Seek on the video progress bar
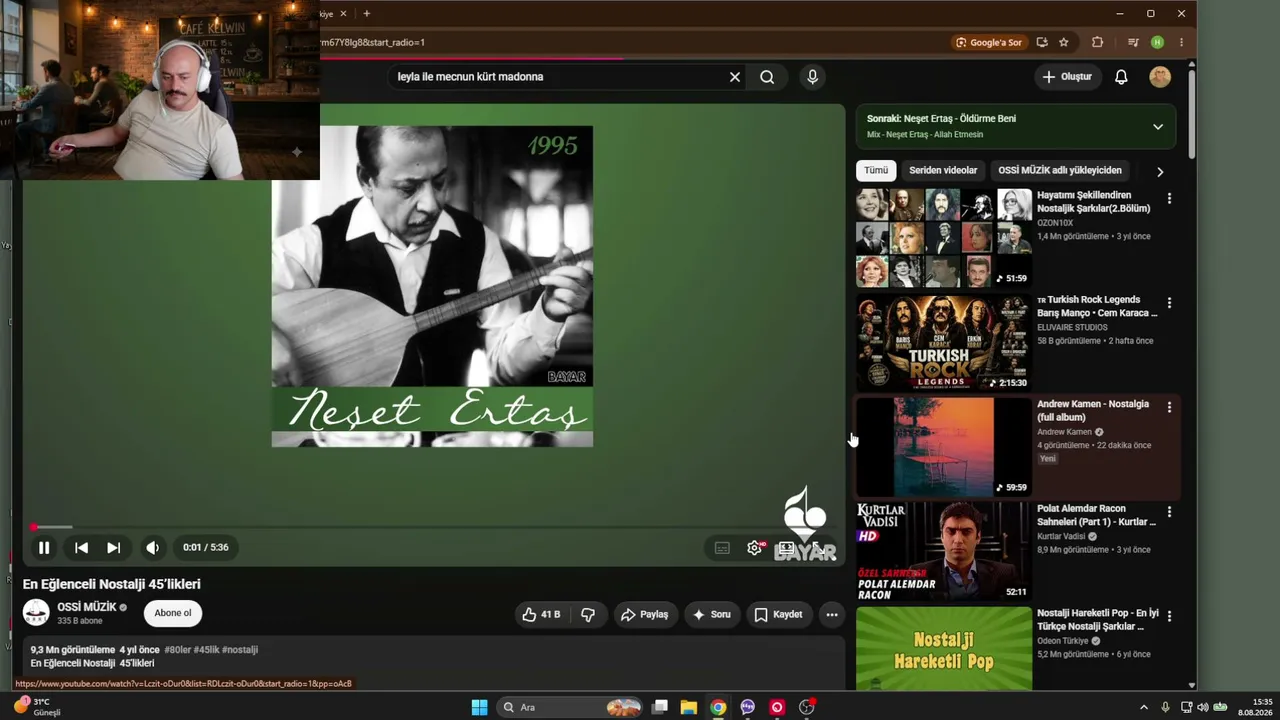 (x=433, y=527)
